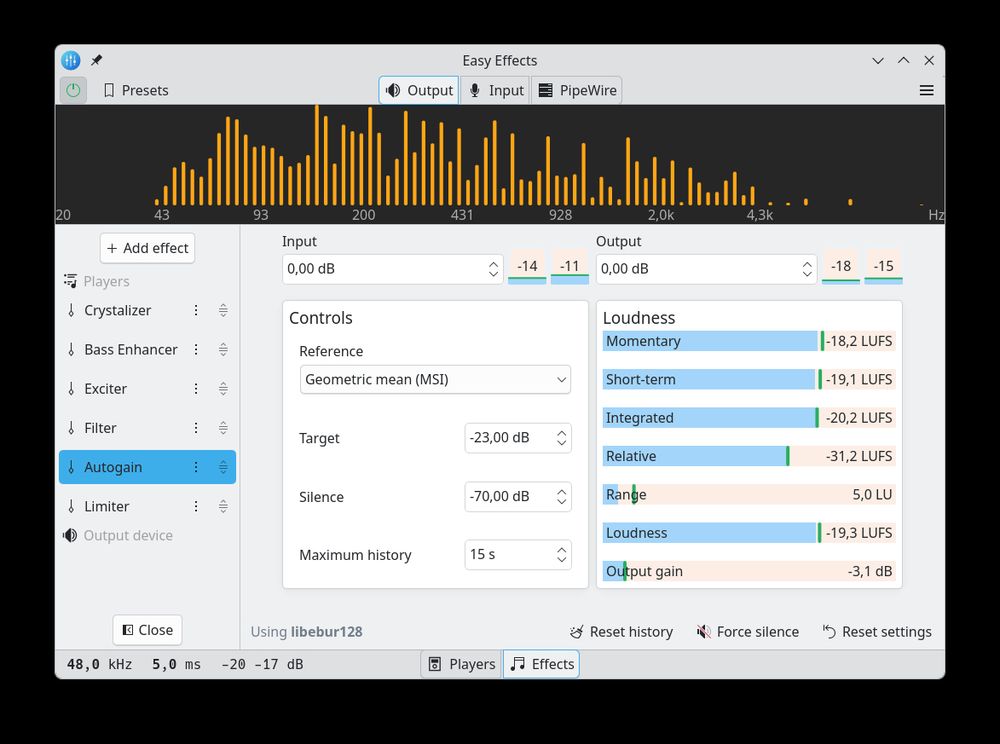
Task: Decrease Output gain with down arrow
Action: [807, 275]
